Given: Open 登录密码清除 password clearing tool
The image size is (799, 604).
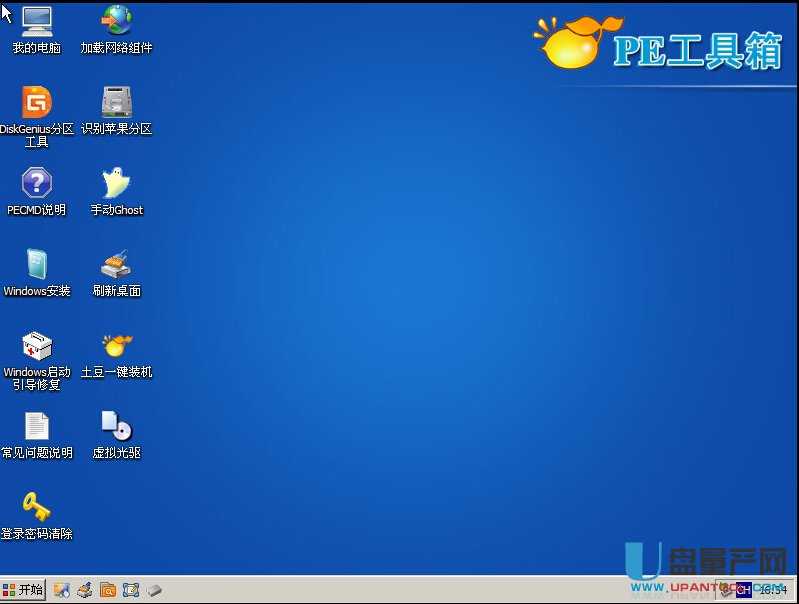Looking at the screenshot, I should 36,508.
